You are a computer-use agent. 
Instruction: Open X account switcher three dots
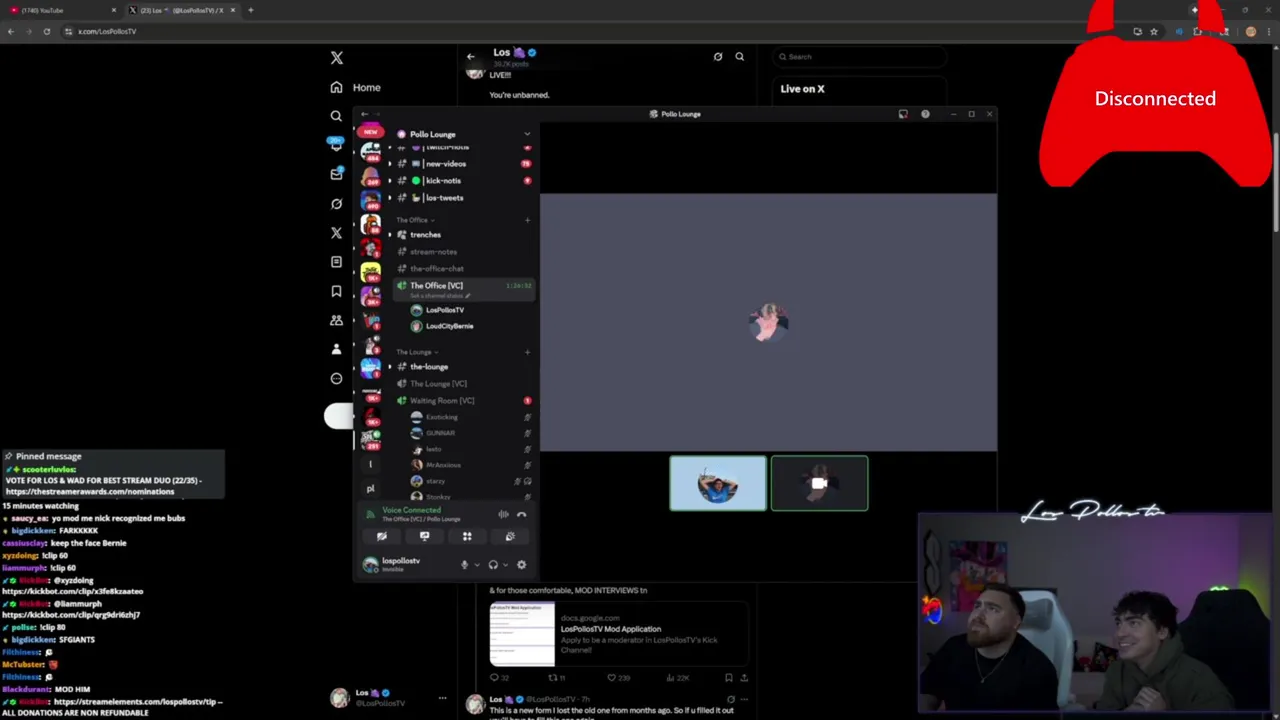coord(442,698)
